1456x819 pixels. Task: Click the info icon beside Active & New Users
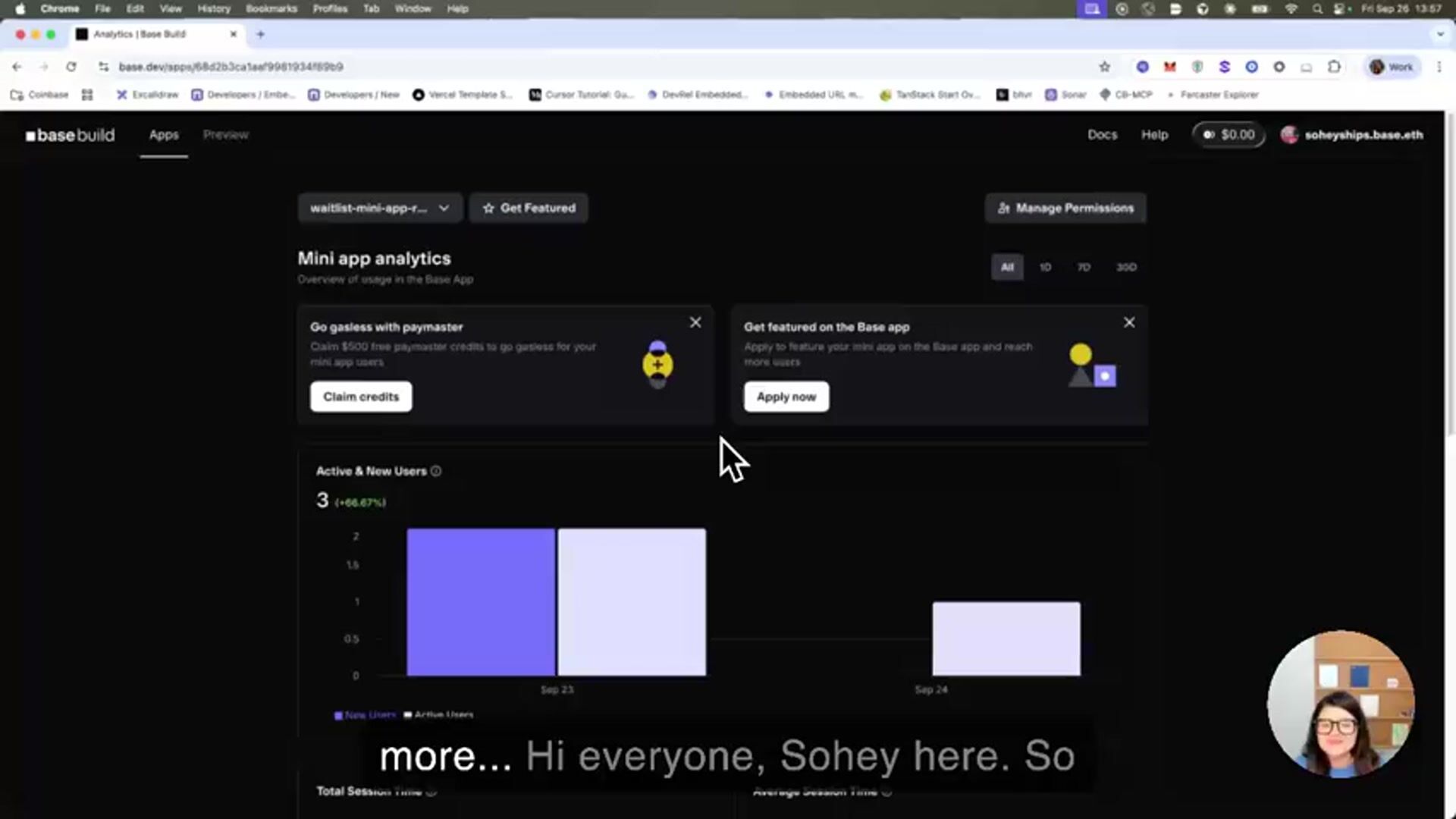(436, 471)
